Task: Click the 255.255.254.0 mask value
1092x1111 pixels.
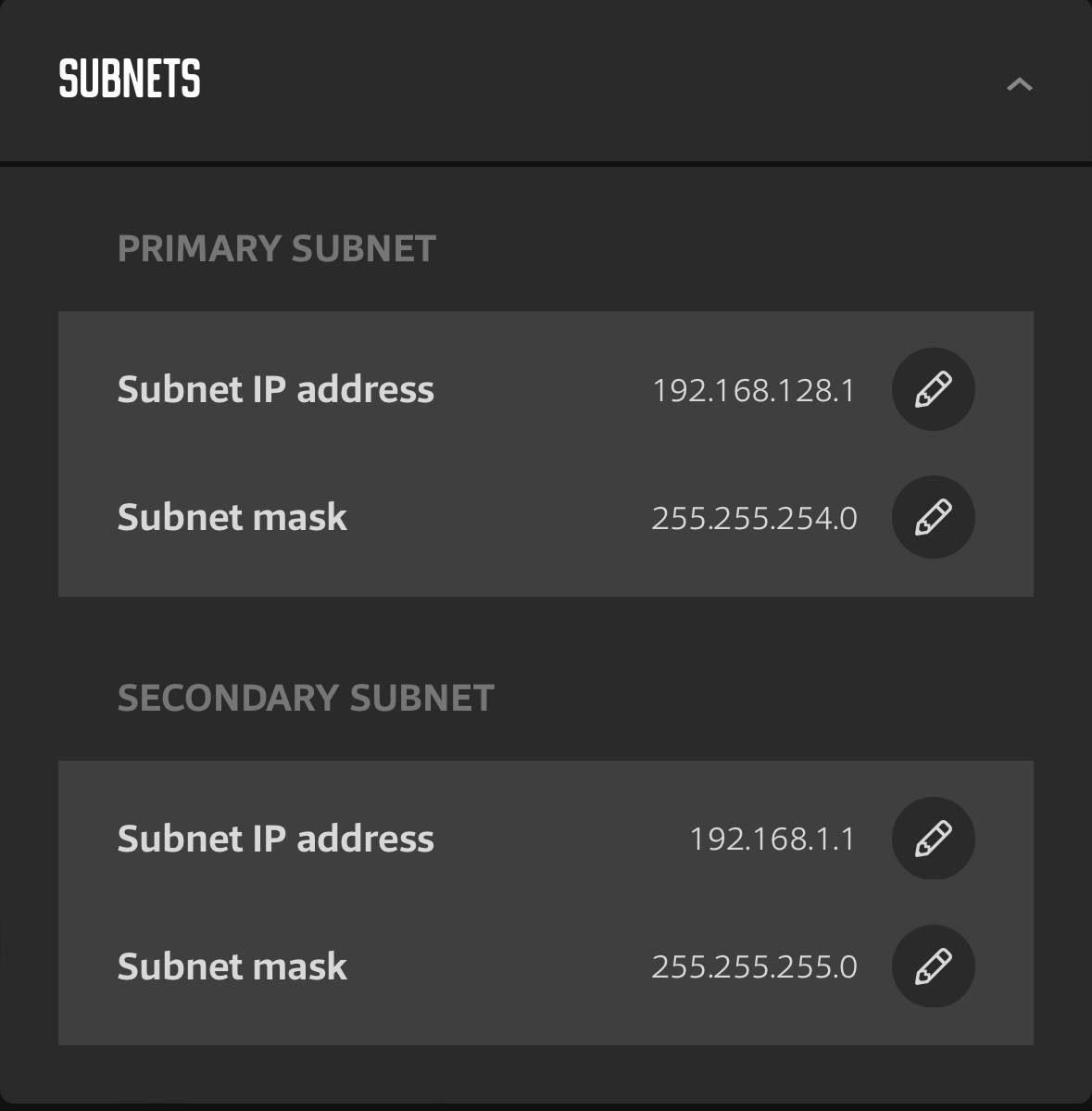Action: 754,518
